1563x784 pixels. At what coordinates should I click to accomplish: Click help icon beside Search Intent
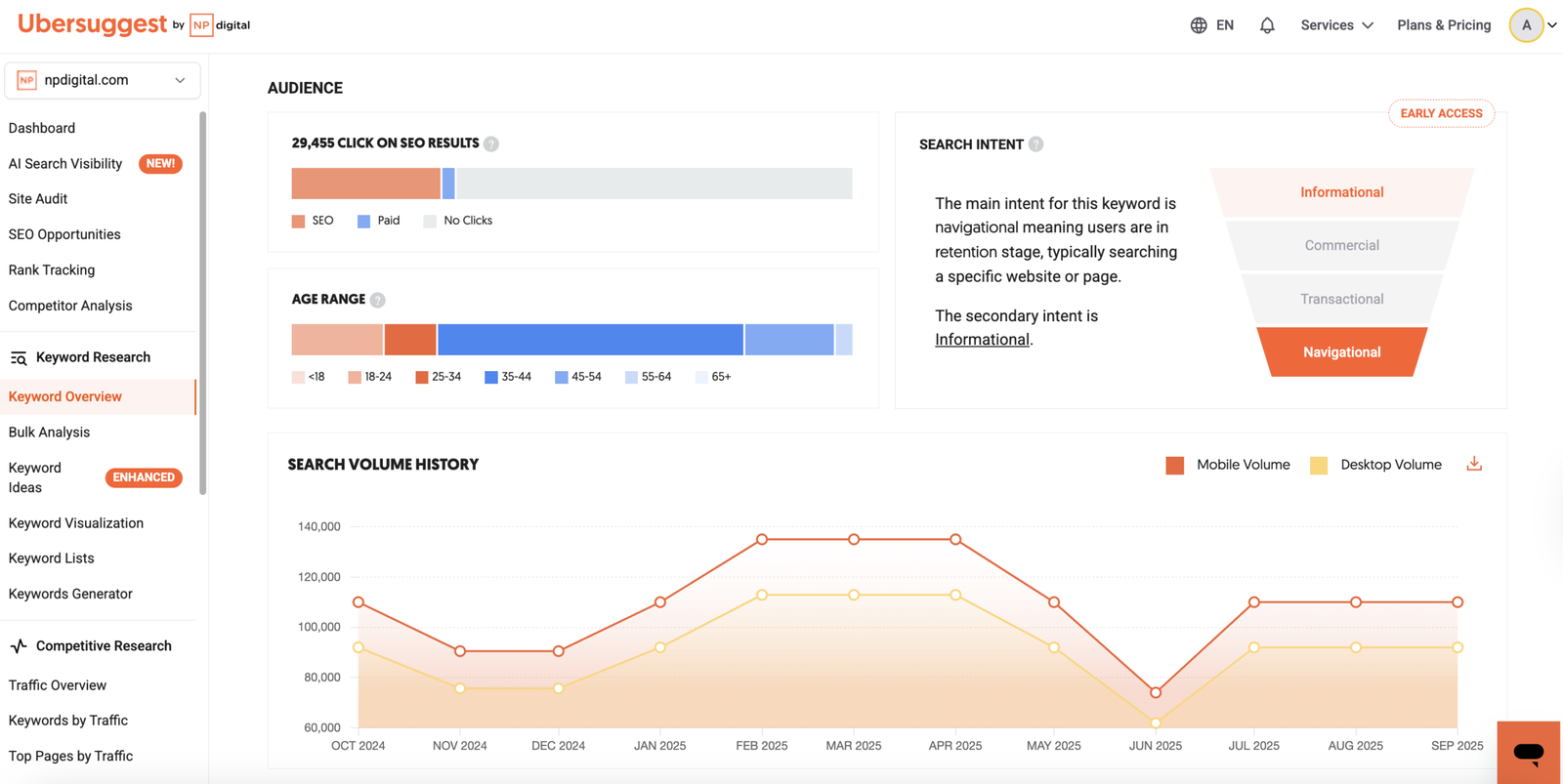(x=1035, y=144)
